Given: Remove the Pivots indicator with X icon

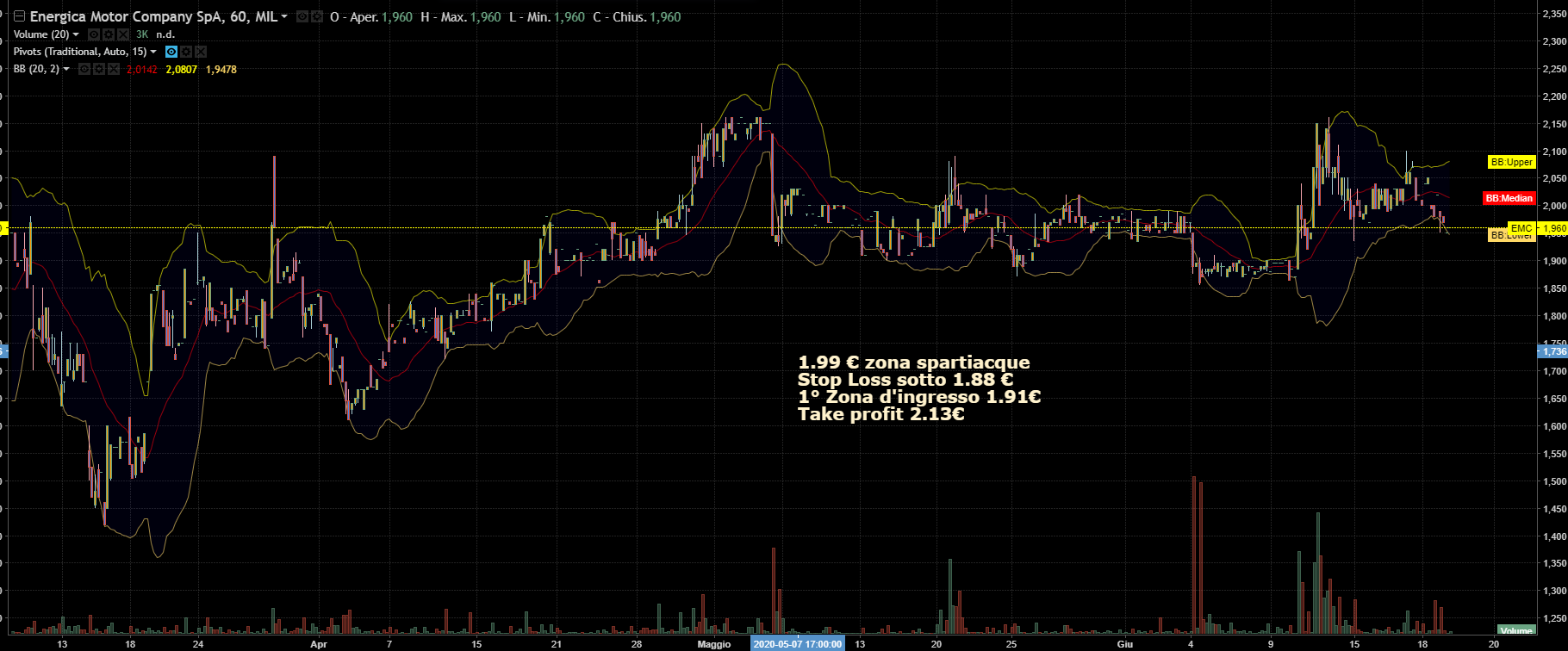Looking at the screenshot, I should pos(200,52).
